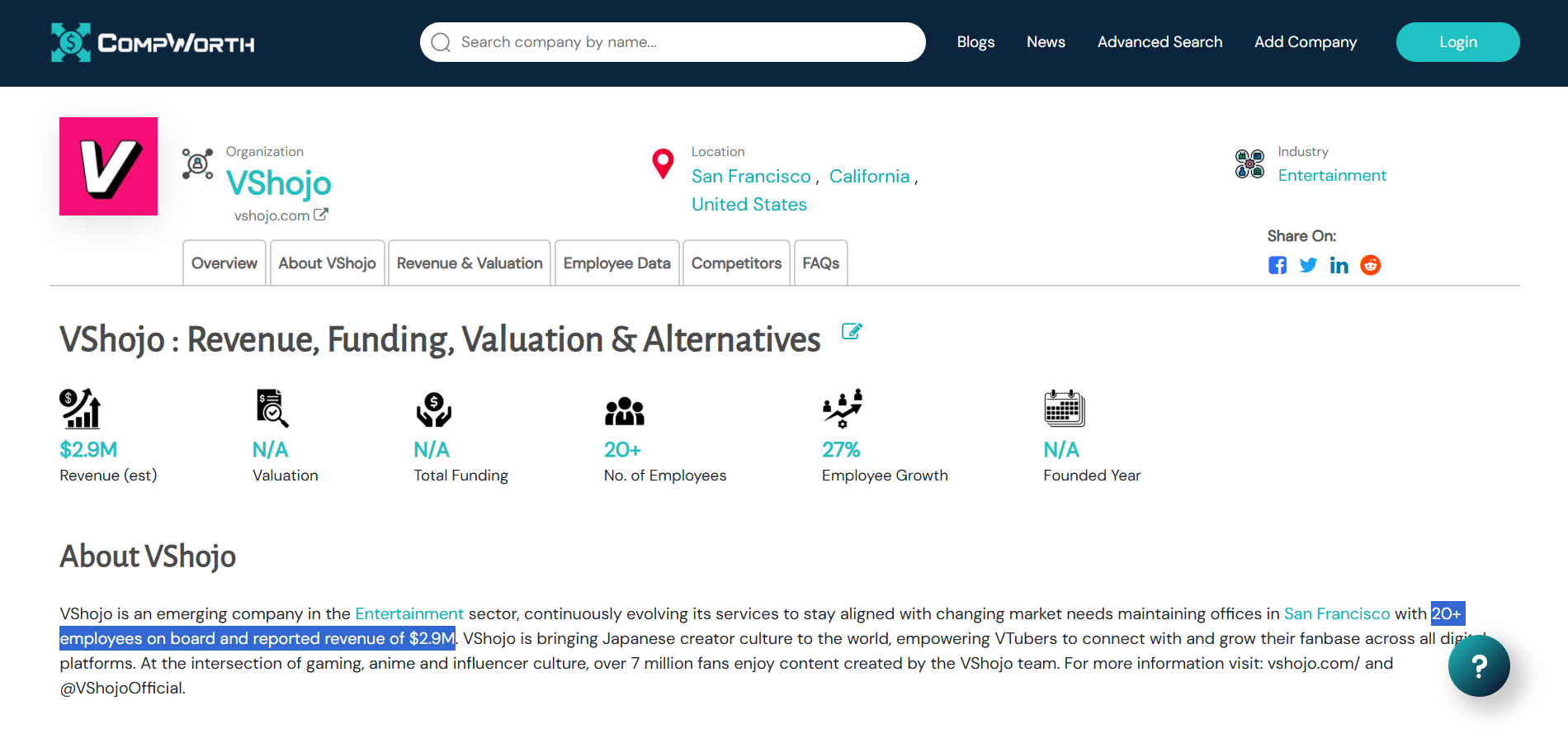Switch to the Overview tab
This screenshot has width=1568, height=748.
[x=224, y=263]
